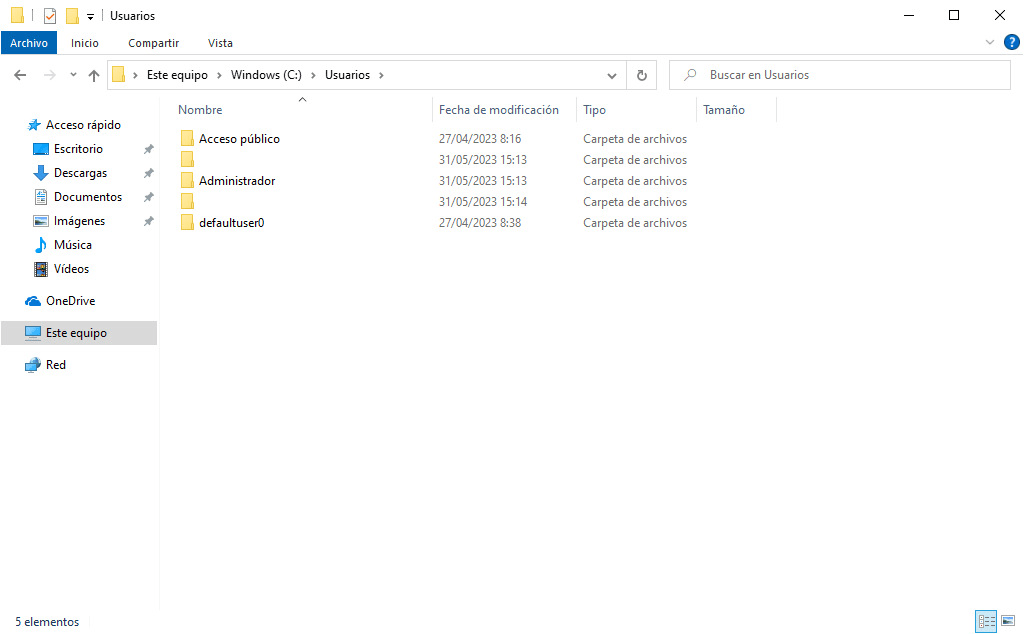
Task: Switch to details view layout
Action: [x=986, y=622]
